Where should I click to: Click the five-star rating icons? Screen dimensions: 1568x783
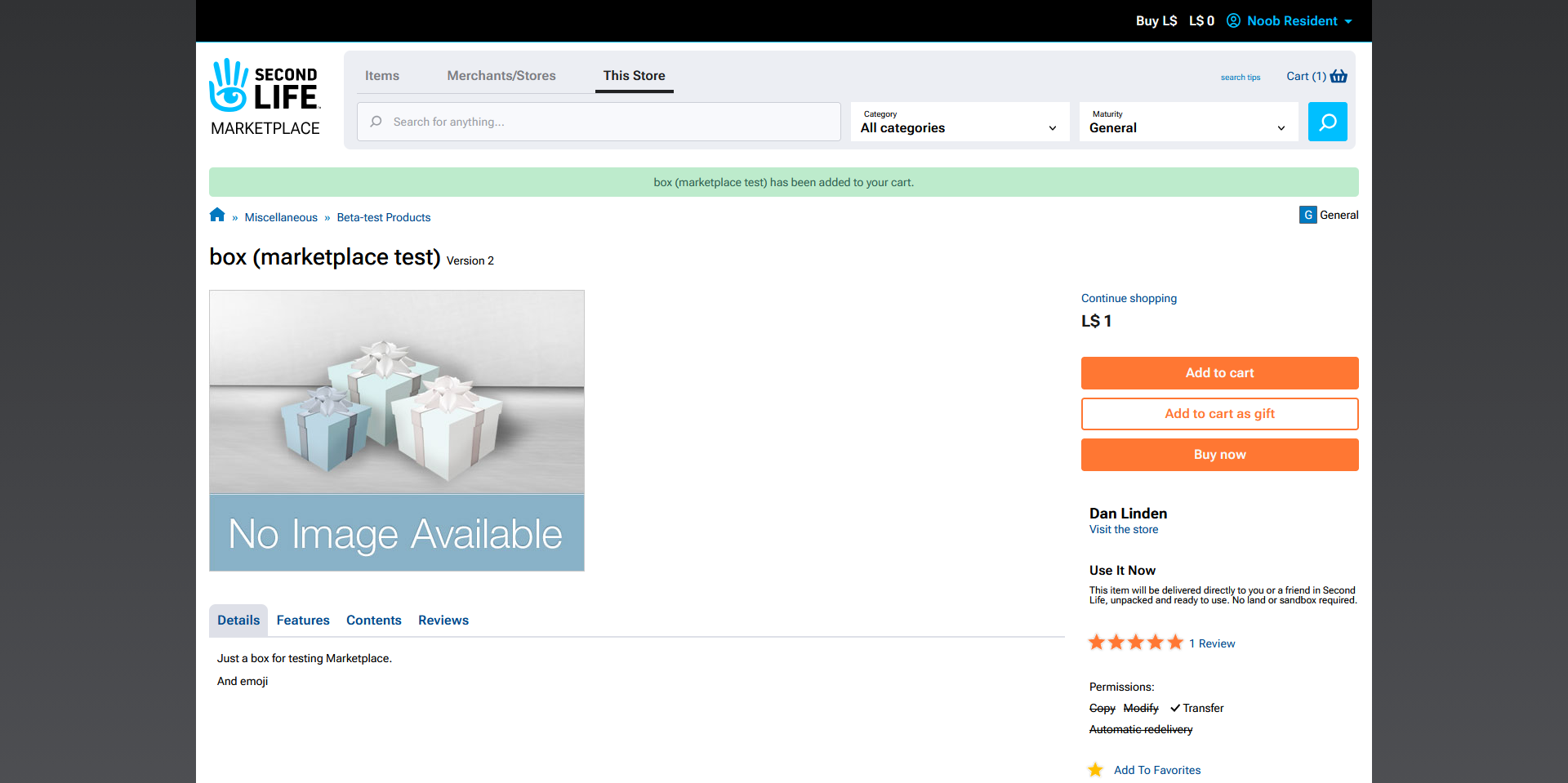coord(1135,643)
